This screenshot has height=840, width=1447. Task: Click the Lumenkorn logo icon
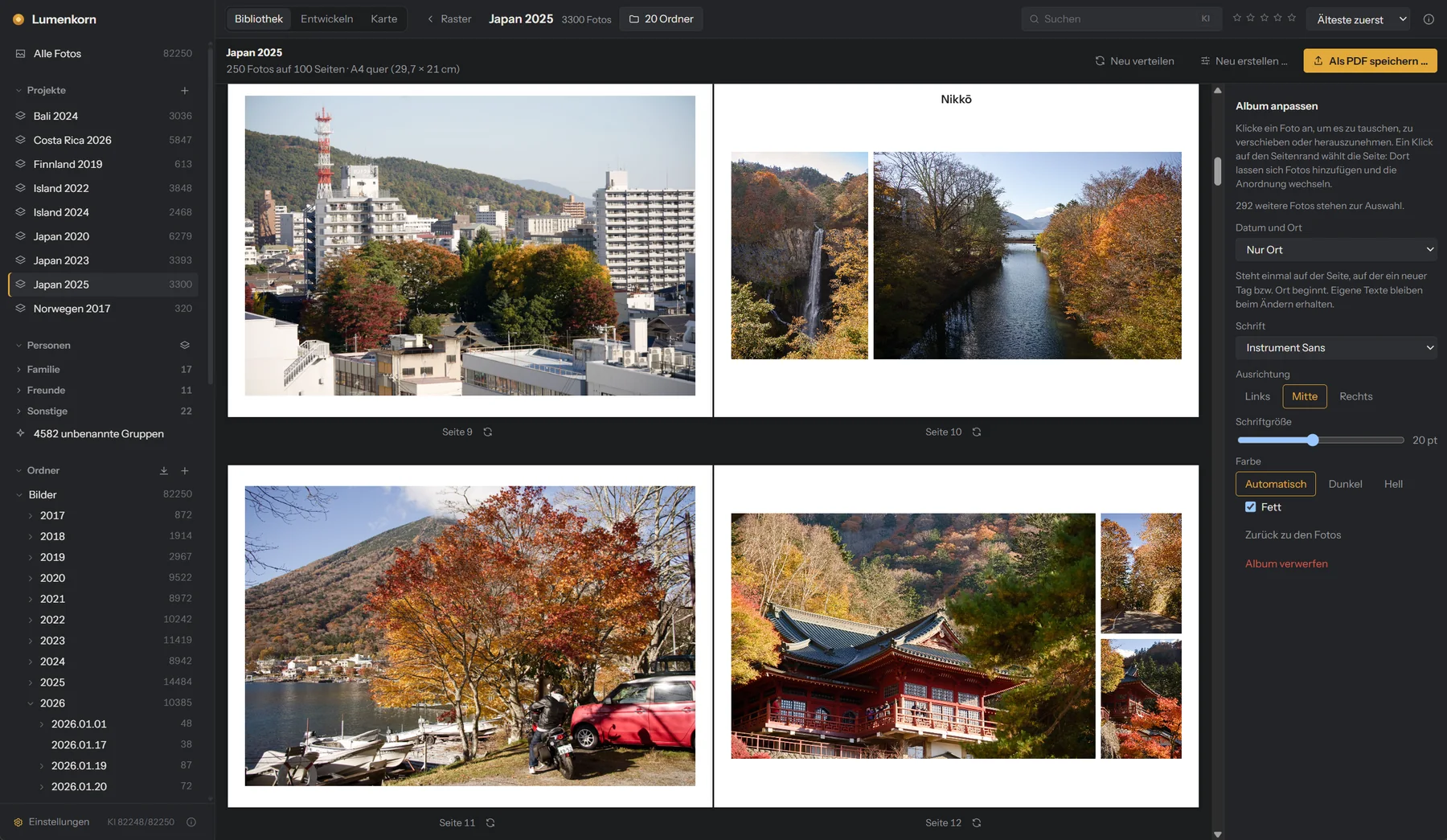pyautogui.click(x=18, y=19)
